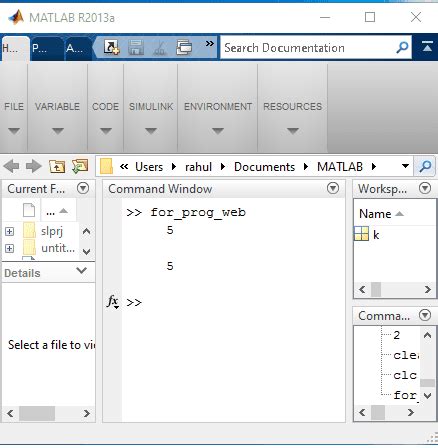The image size is (438, 448).
Task: Show more quick access toolbar items
Action: 209,44
